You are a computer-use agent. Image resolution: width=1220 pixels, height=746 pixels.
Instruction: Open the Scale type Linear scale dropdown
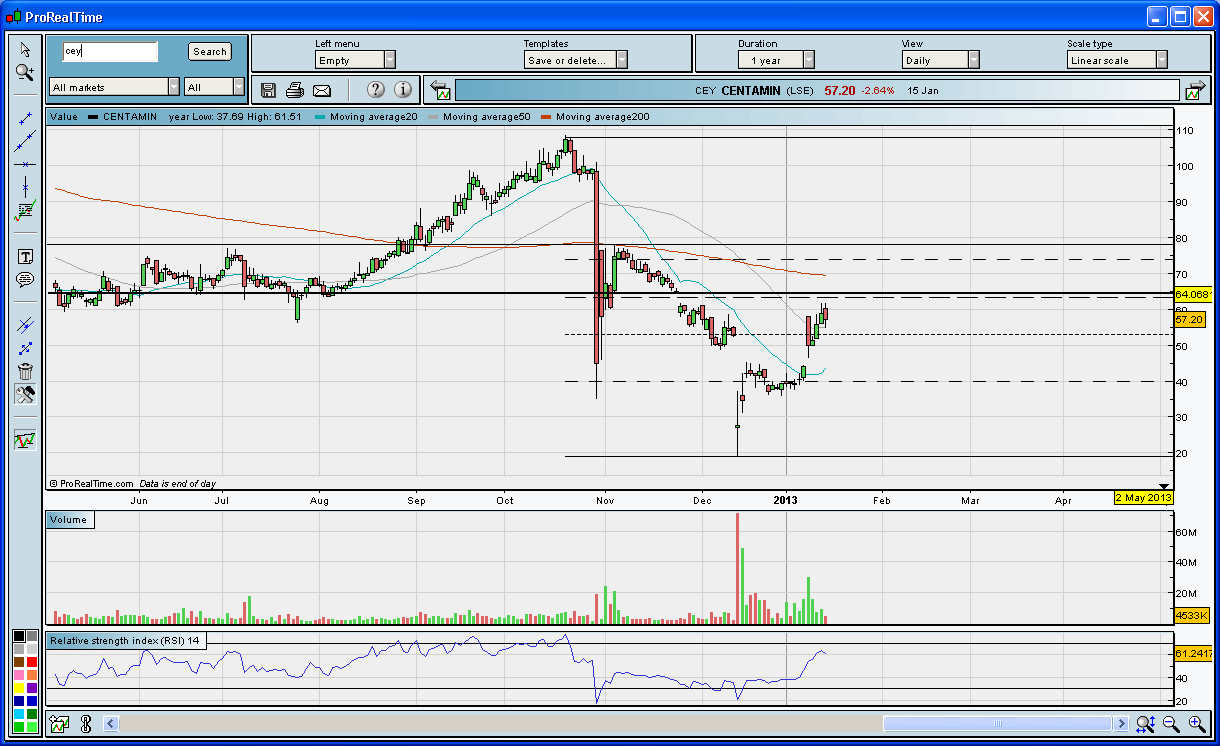(1117, 60)
